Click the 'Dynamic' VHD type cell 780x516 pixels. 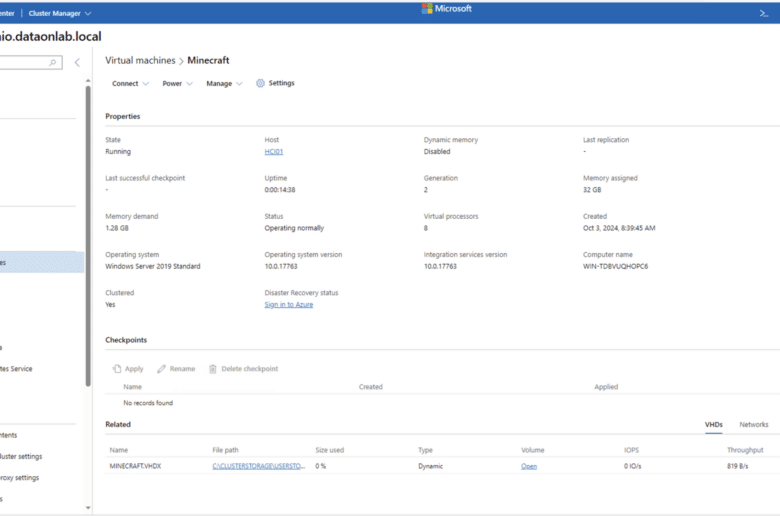[430, 466]
